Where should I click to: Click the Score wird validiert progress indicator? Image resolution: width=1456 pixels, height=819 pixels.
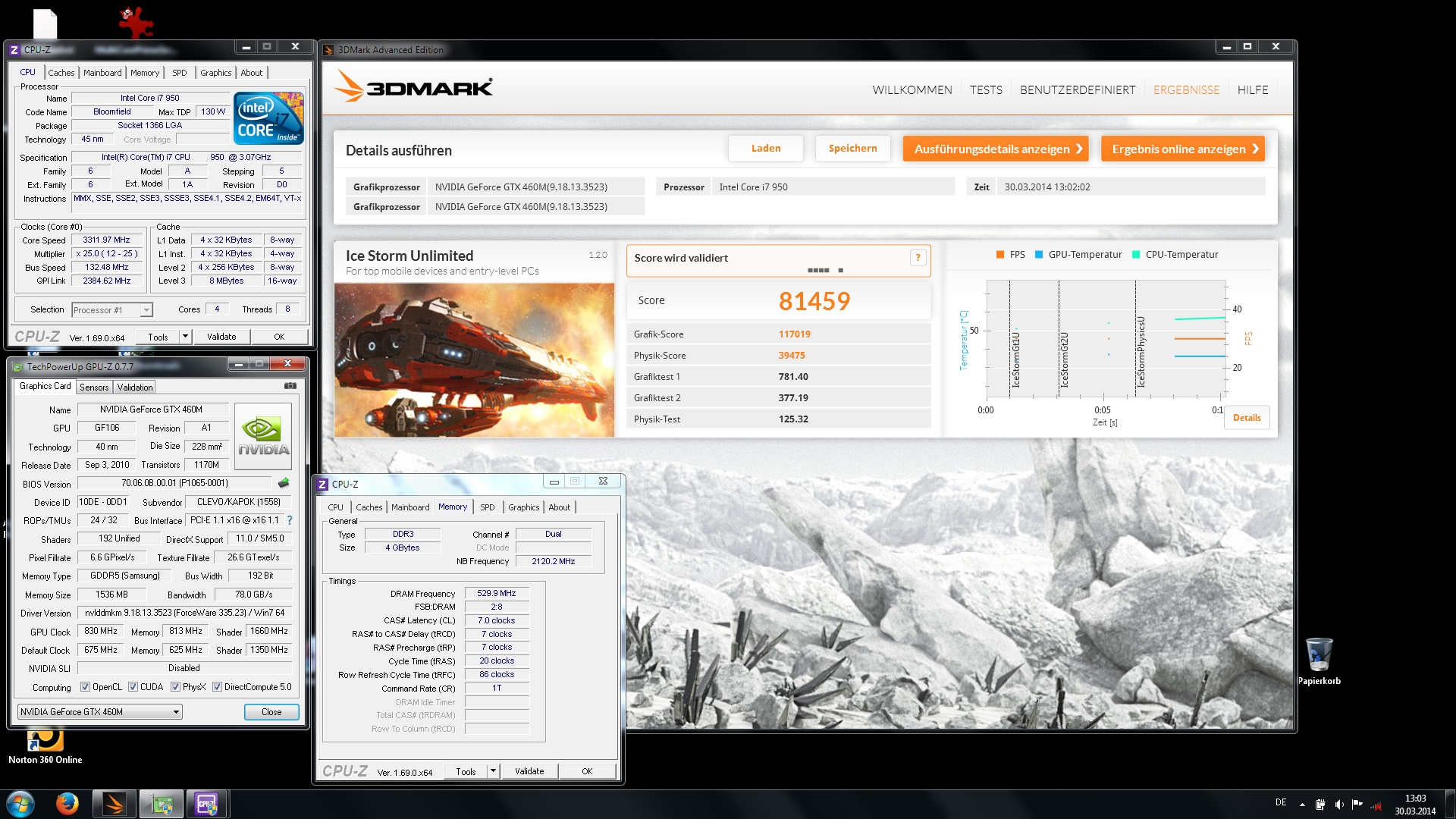click(x=825, y=270)
